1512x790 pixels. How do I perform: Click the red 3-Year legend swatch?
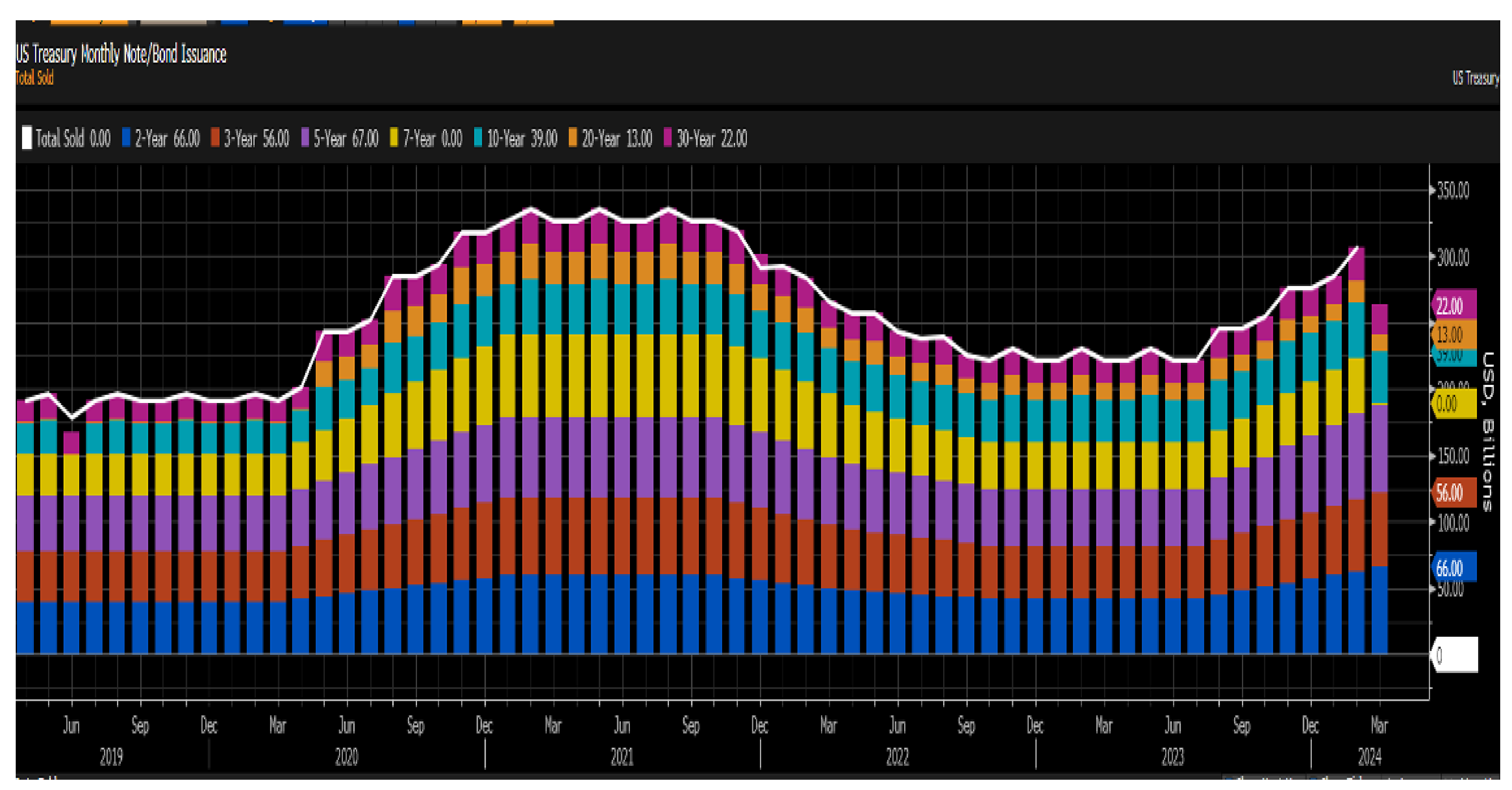point(215,138)
